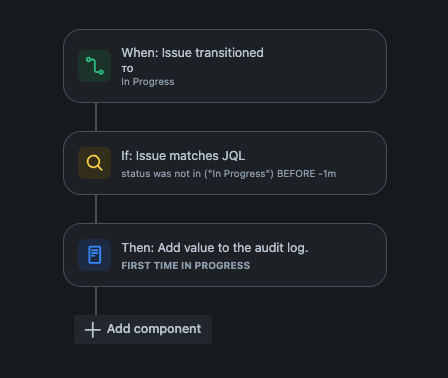This screenshot has height=378, width=448.
Task: Select the JQL condition card's empty right area
Action: (362, 163)
